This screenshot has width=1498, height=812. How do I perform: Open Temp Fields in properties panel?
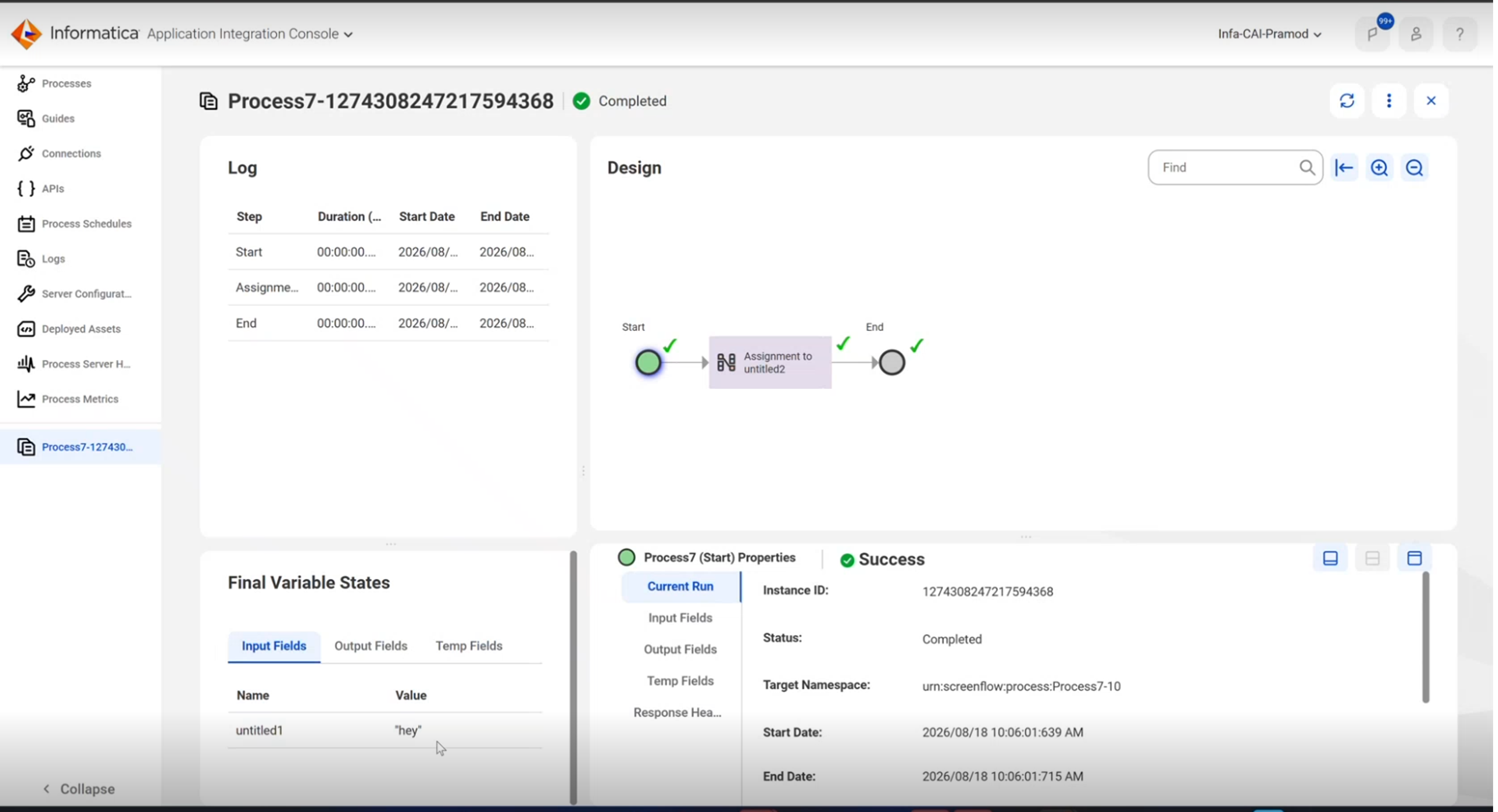click(x=680, y=681)
